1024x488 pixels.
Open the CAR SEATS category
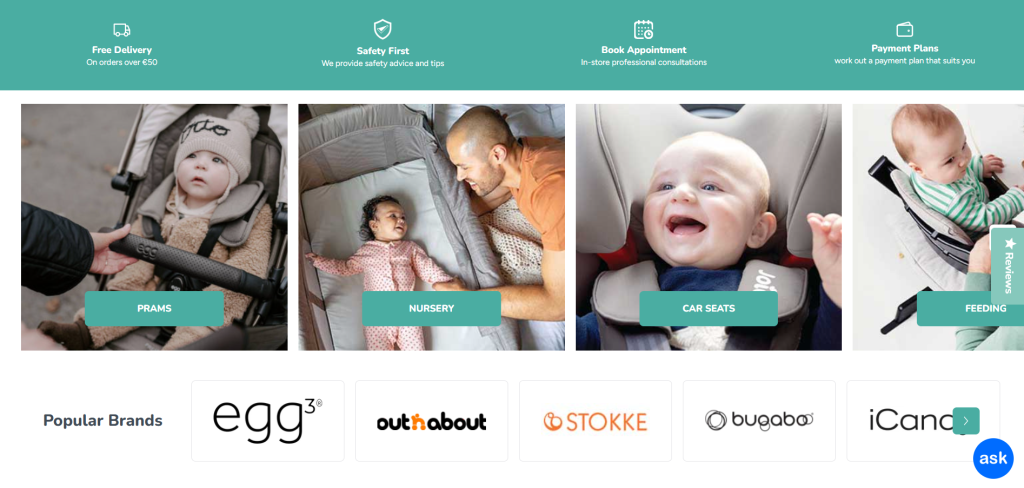pos(709,308)
